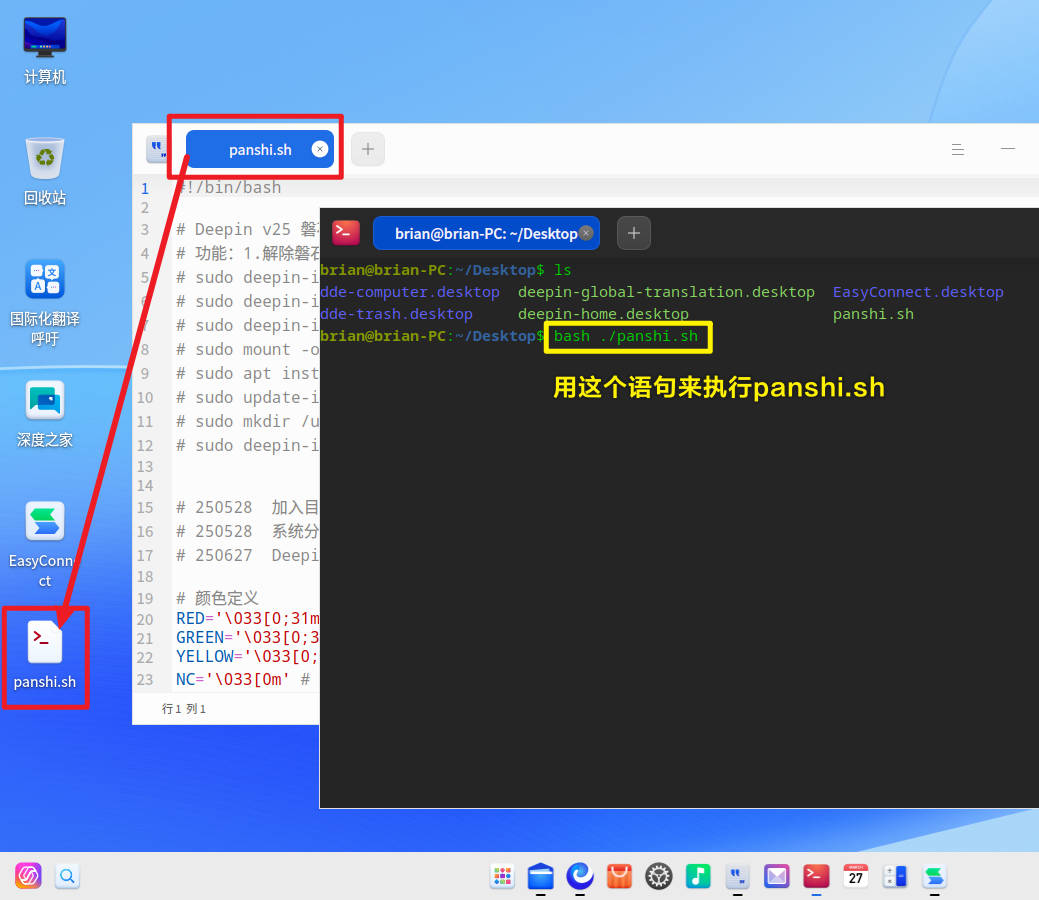1039x900 pixels.
Task: Click the RED= variable line in editor
Action: click(247, 618)
